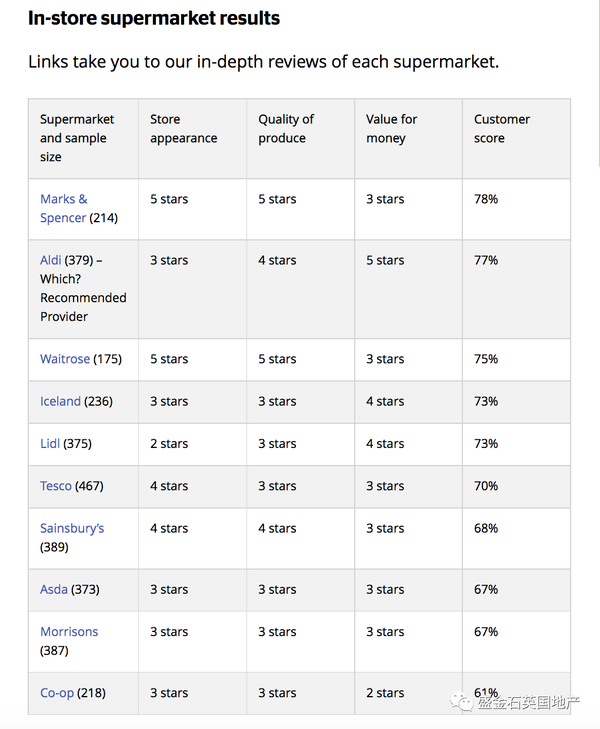
Task: Open the Aldi review link
Action: click(x=50, y=260)
